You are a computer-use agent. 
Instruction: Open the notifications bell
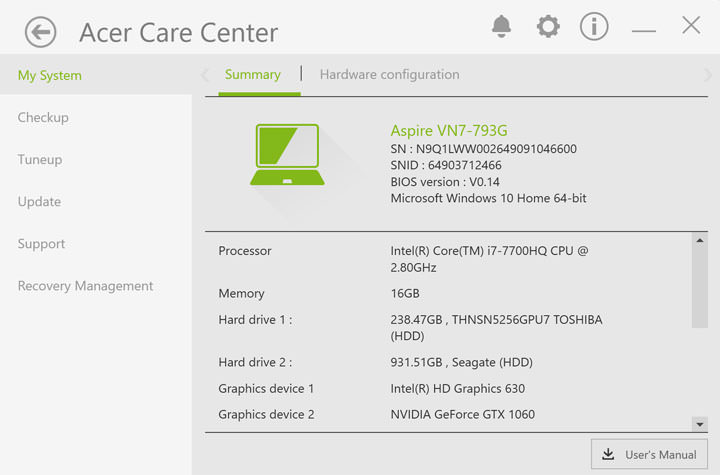pos(502,27)
